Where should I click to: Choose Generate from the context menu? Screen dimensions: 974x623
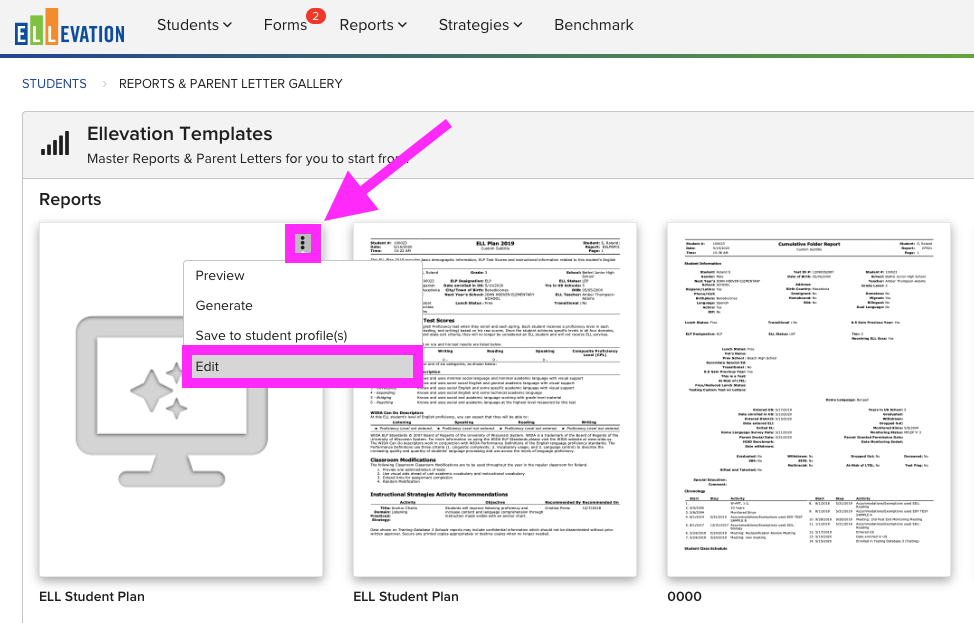pyautogui.click(x=224, y=306)
